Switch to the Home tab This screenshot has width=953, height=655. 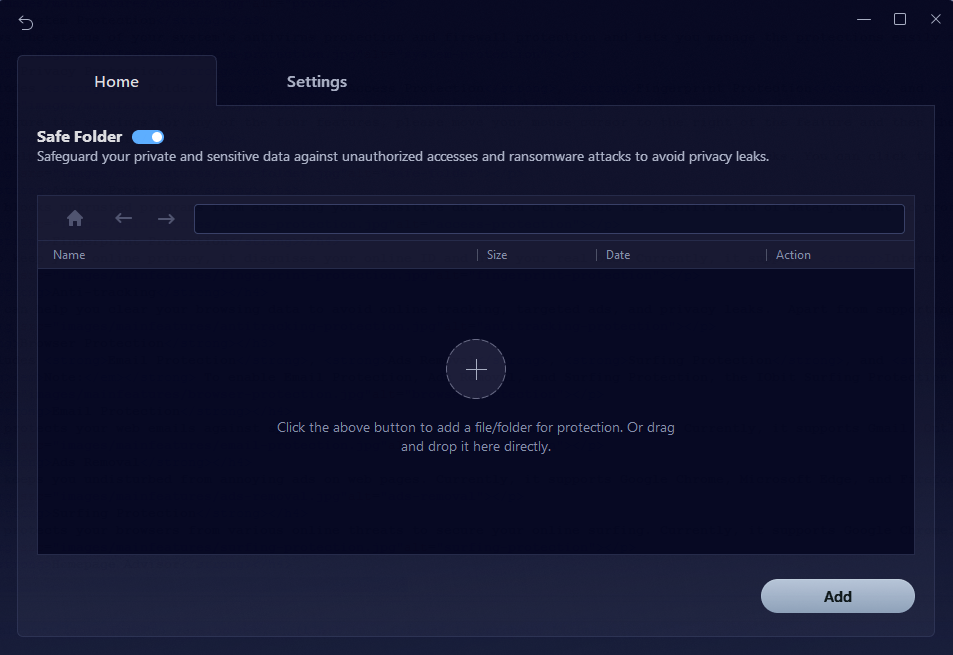coord(116,82)
